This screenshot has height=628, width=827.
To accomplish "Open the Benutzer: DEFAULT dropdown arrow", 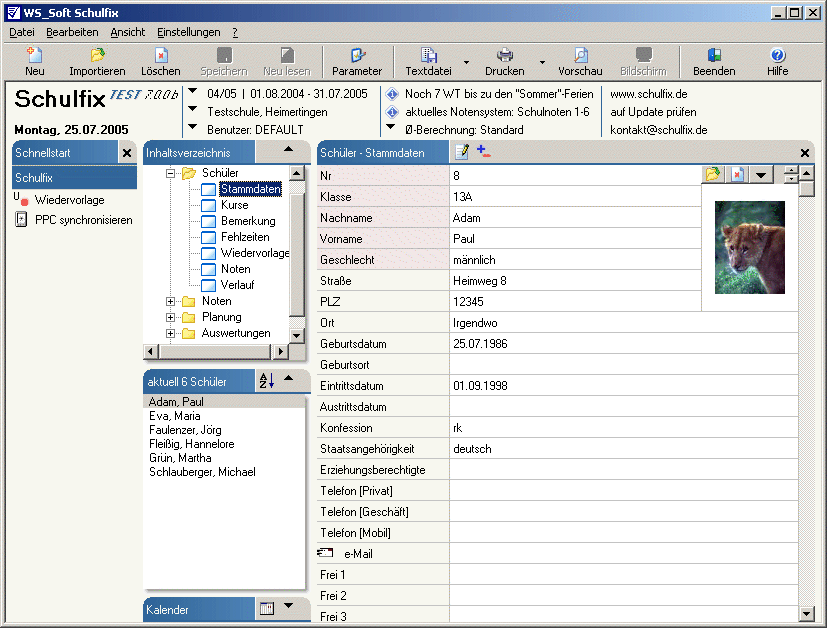I will pyautogui.click(x=193, y=127).
